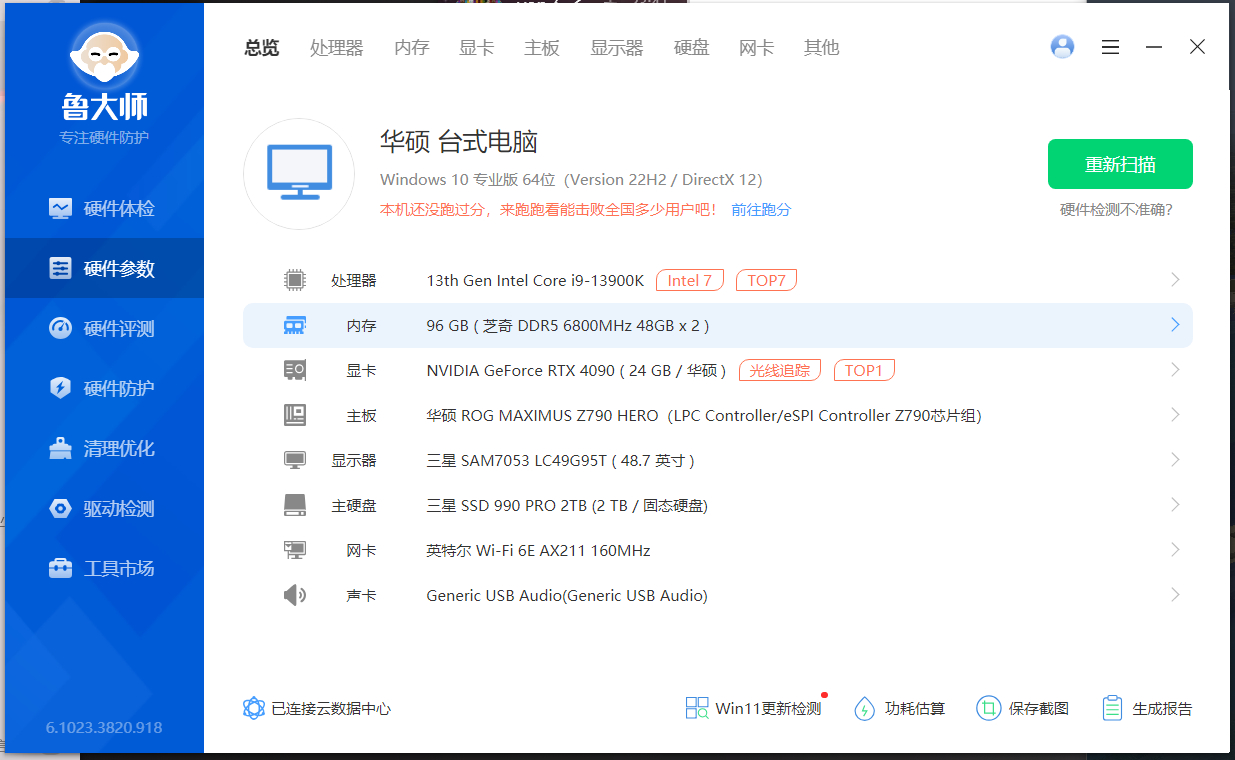
Task: Expand the 内存 row arrow
Action: [1175, 325]
